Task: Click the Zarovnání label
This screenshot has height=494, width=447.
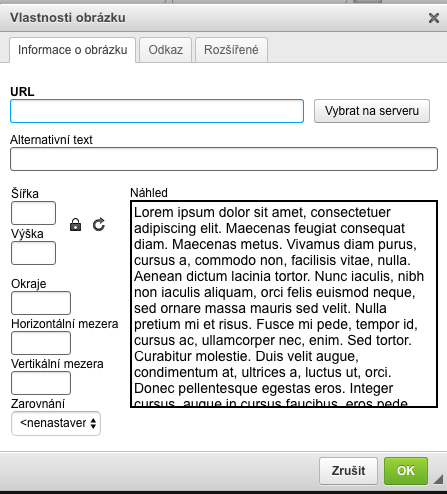Action: tap(38, 404)
